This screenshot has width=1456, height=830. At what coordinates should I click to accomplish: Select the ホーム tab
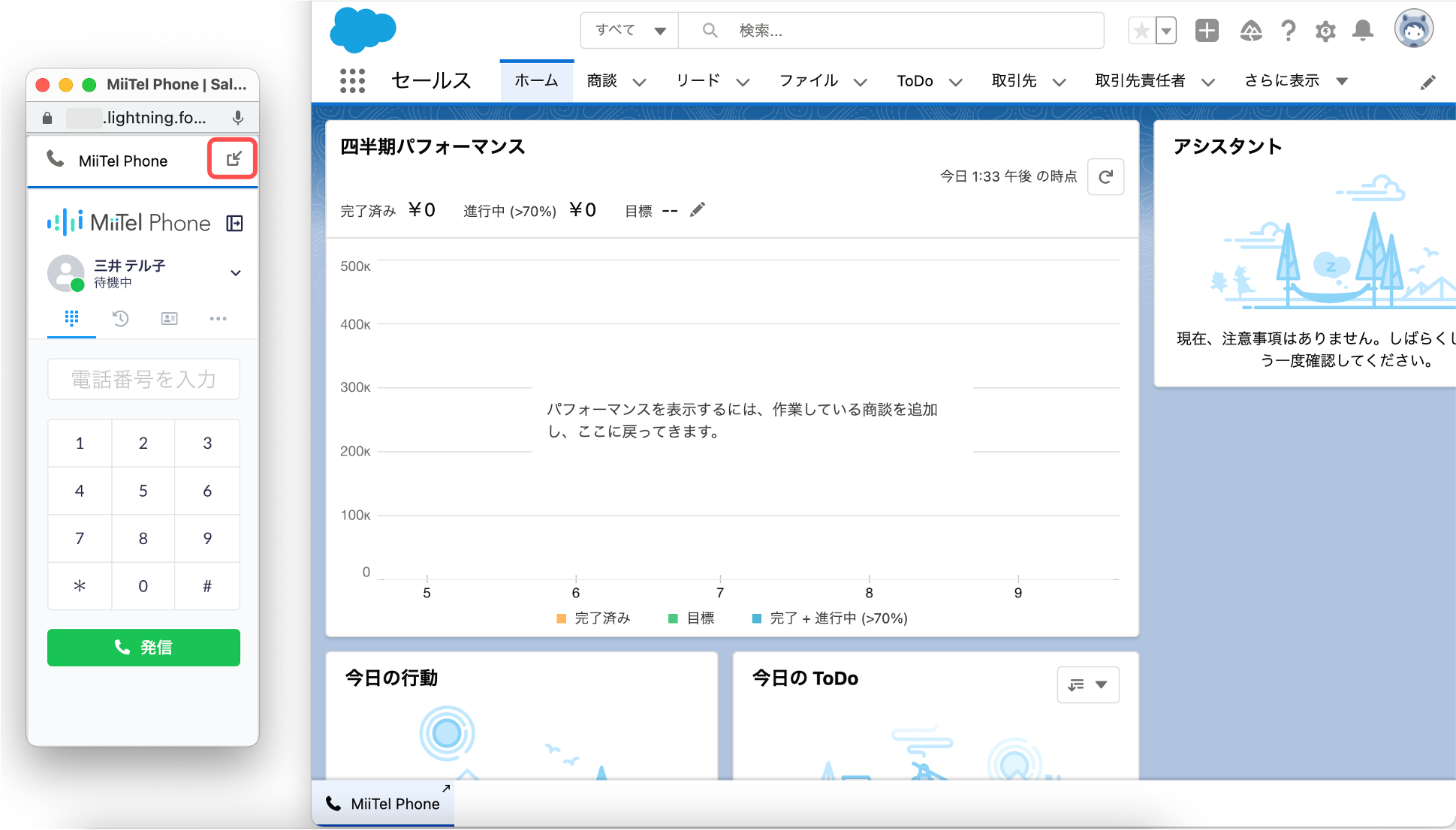[x=536, y=81]
